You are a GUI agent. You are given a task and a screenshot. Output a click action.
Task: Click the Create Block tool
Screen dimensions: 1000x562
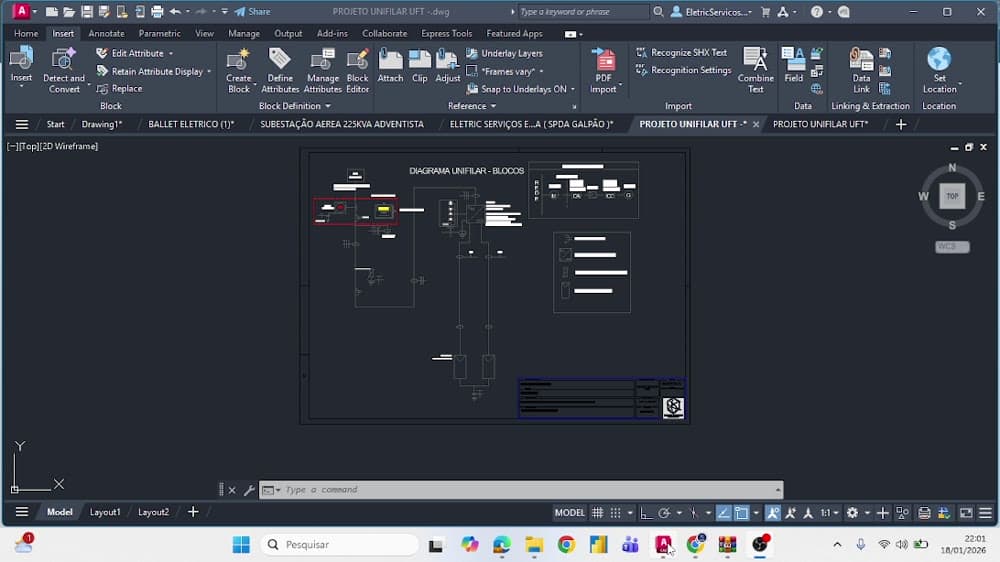239,70
